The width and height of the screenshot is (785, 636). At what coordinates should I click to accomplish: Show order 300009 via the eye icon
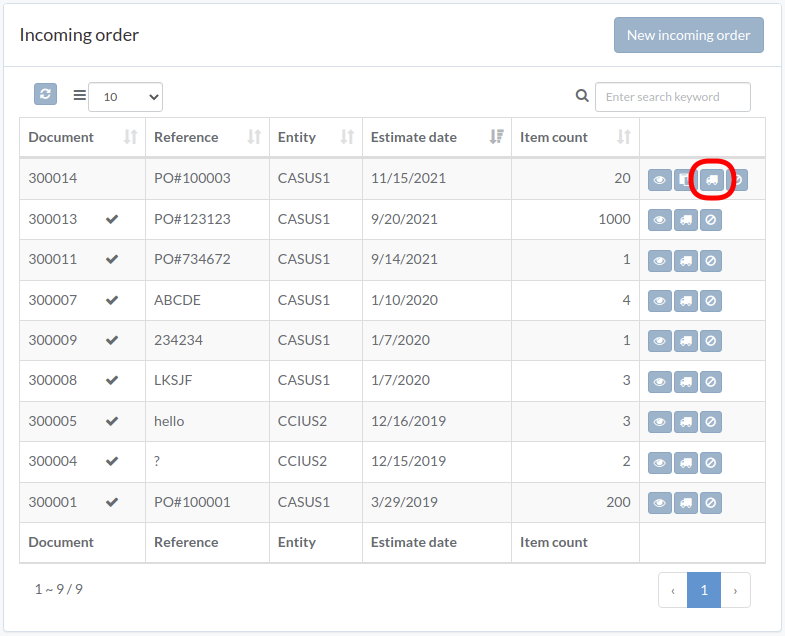[x=660, y=341]
